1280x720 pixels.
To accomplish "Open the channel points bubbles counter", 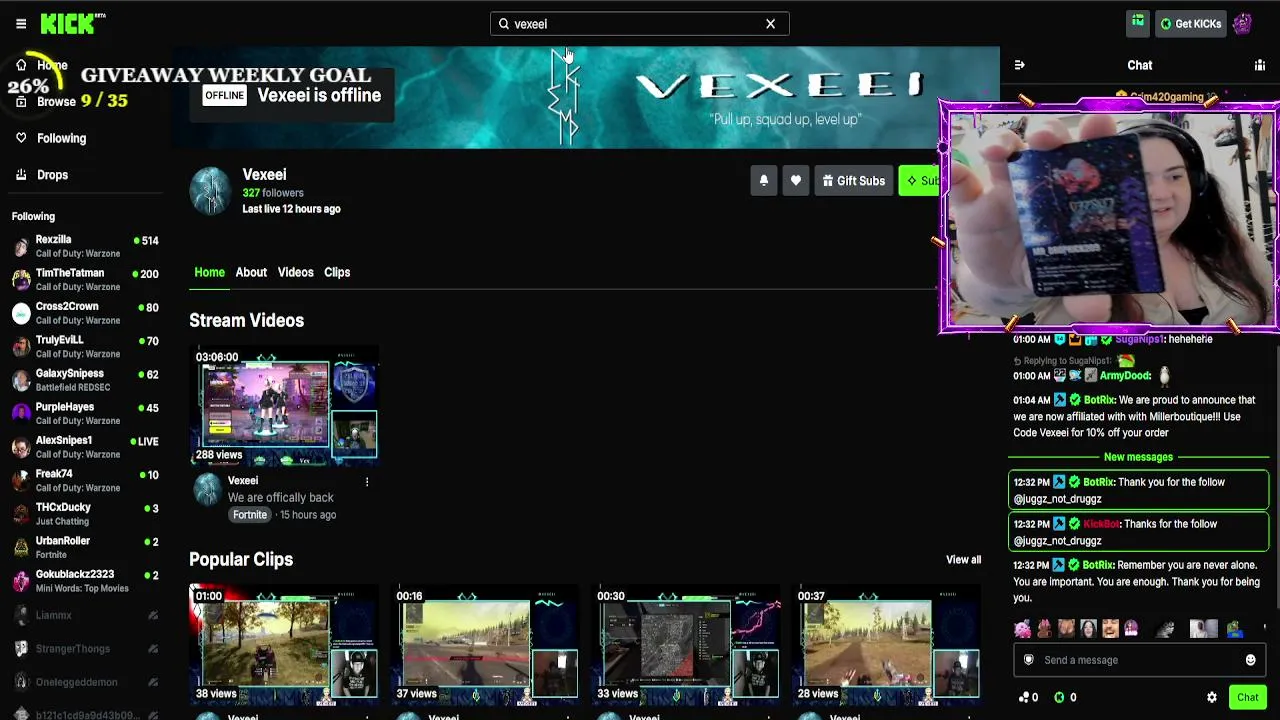I will pos(1028,697).
